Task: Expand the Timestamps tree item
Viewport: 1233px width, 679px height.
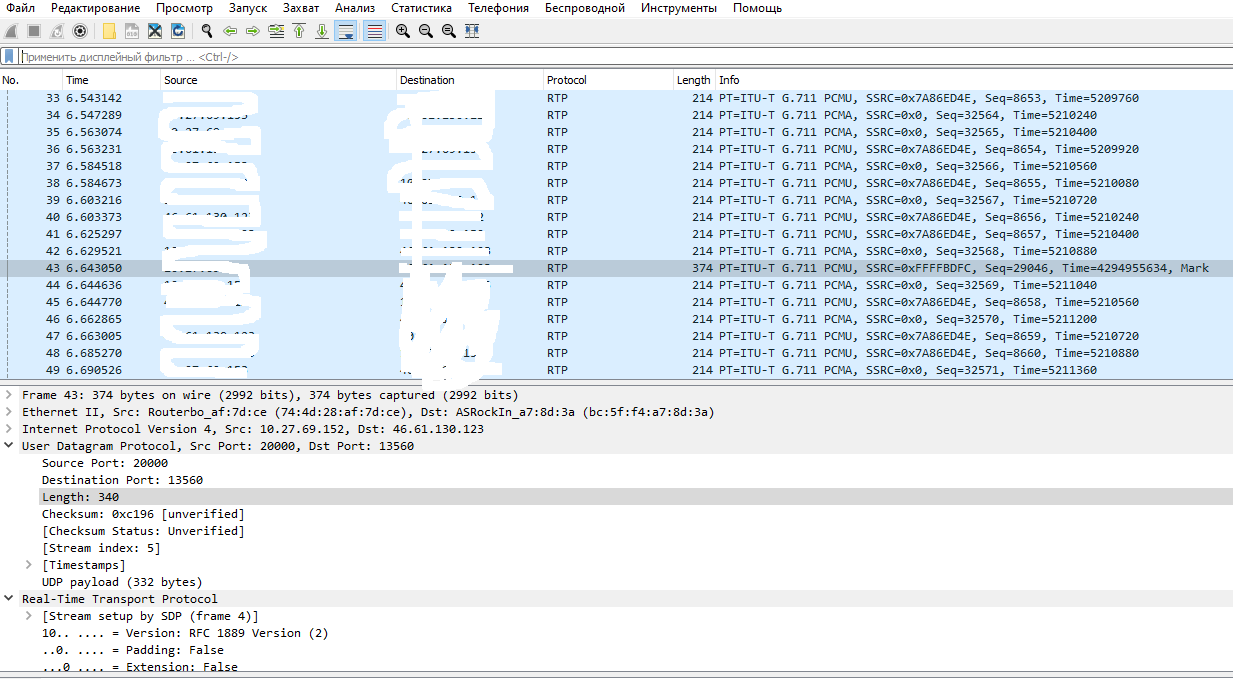Action: 29,565
